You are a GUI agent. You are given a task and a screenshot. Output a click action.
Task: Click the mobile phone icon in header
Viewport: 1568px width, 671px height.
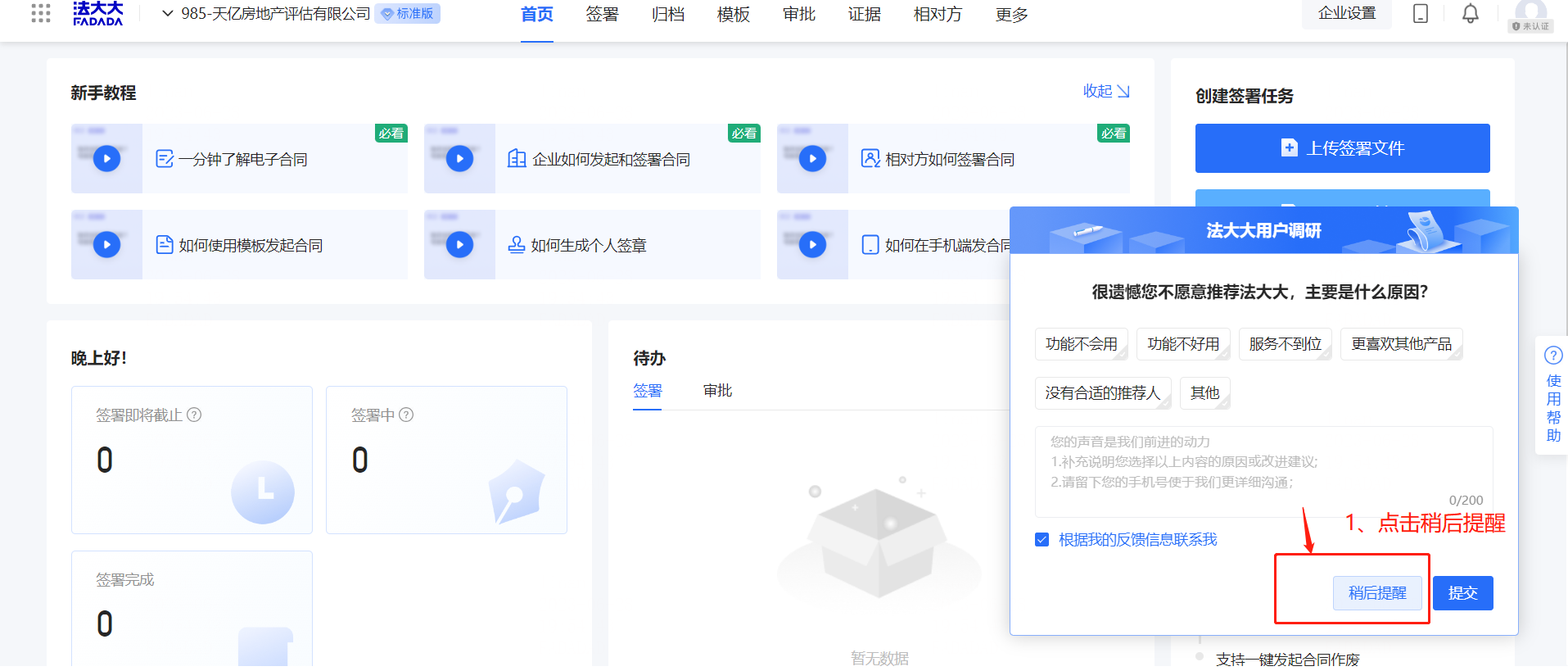[x=1421, y=14]
